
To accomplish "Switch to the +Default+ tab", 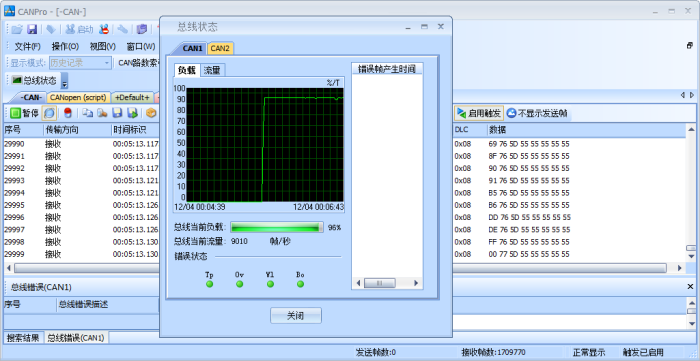I will [132, 97].
